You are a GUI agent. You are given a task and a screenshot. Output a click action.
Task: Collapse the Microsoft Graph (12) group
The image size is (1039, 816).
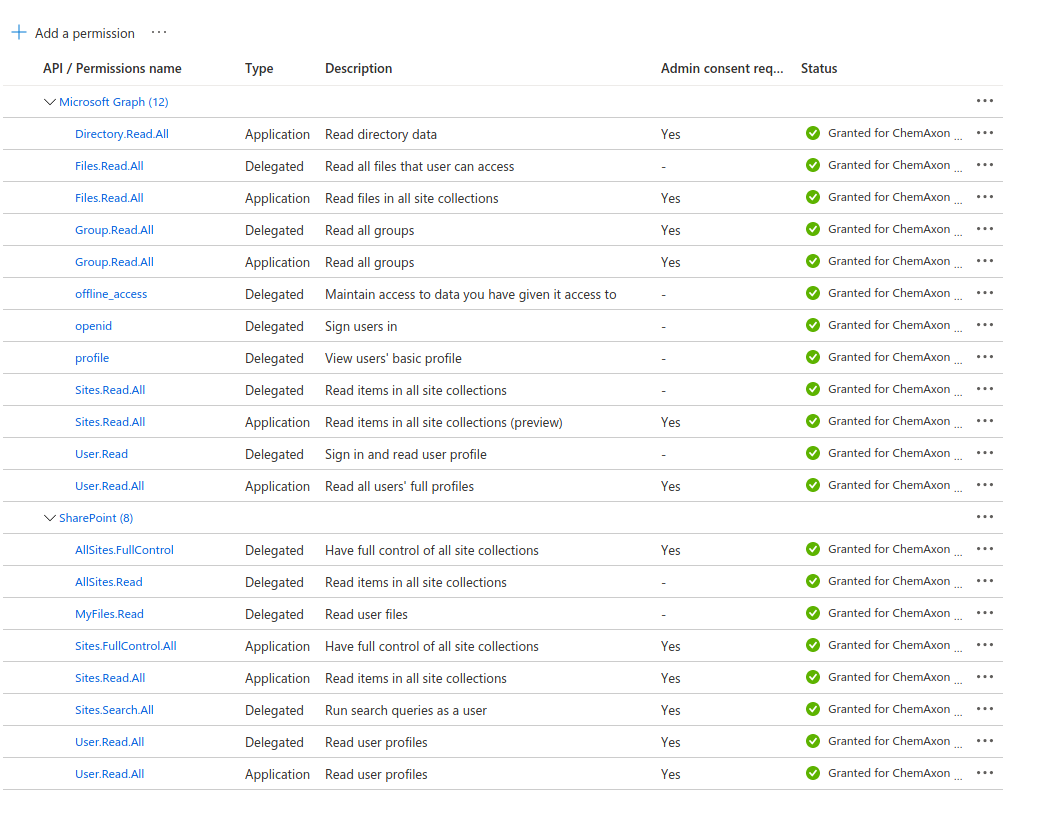50,102
